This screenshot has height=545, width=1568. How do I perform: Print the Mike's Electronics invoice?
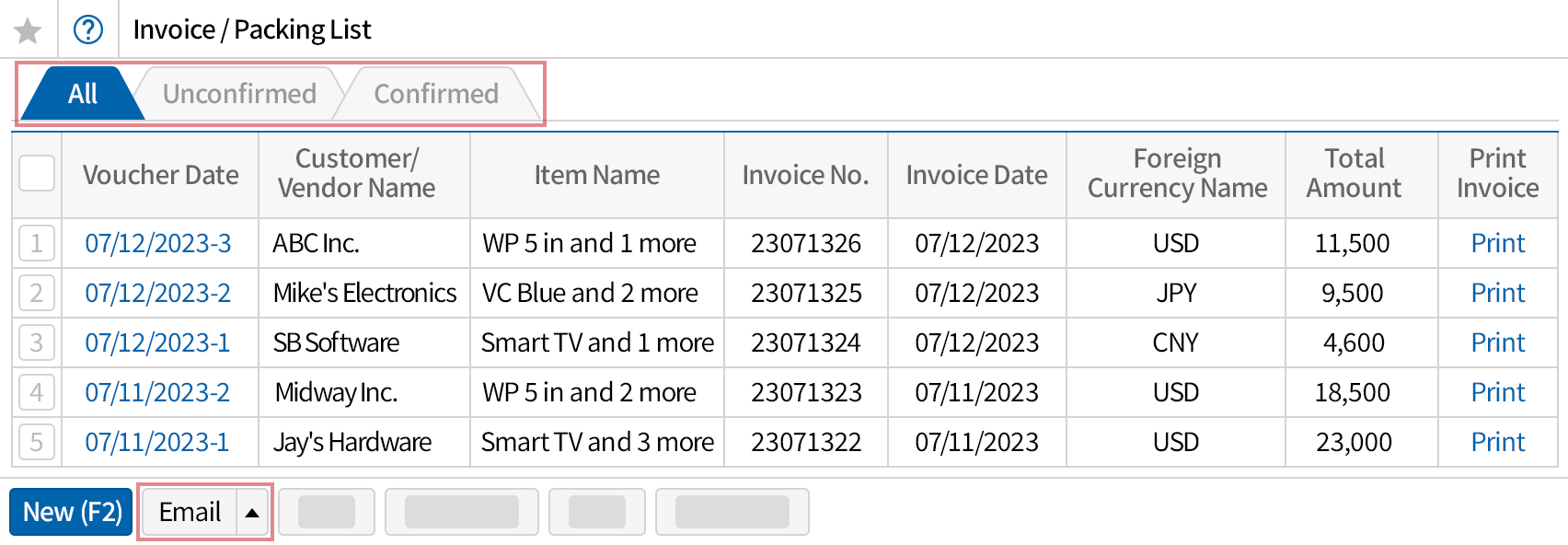coord(1497,293)
